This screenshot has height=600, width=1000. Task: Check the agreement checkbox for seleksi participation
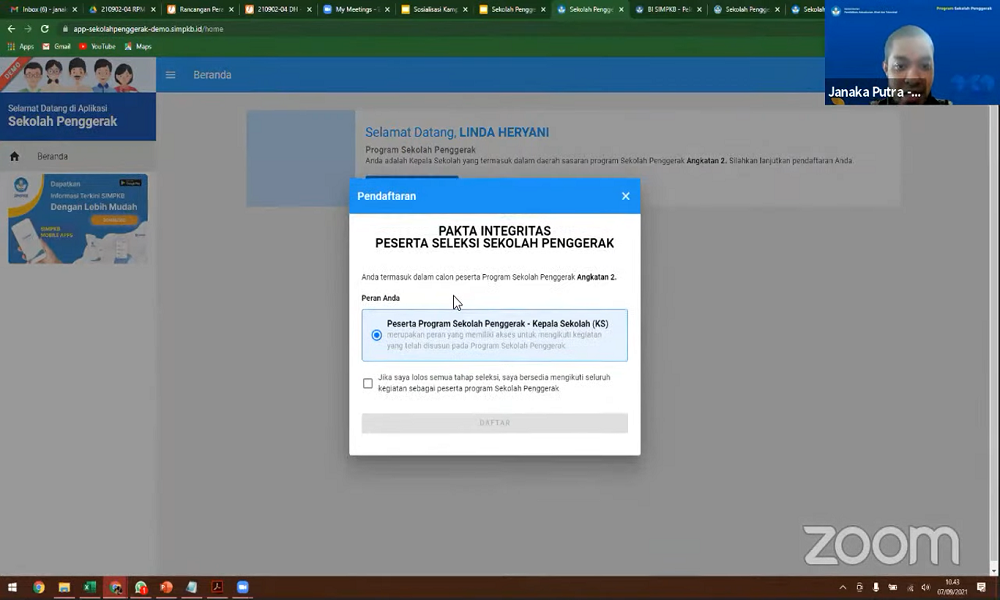click(368, 383)
